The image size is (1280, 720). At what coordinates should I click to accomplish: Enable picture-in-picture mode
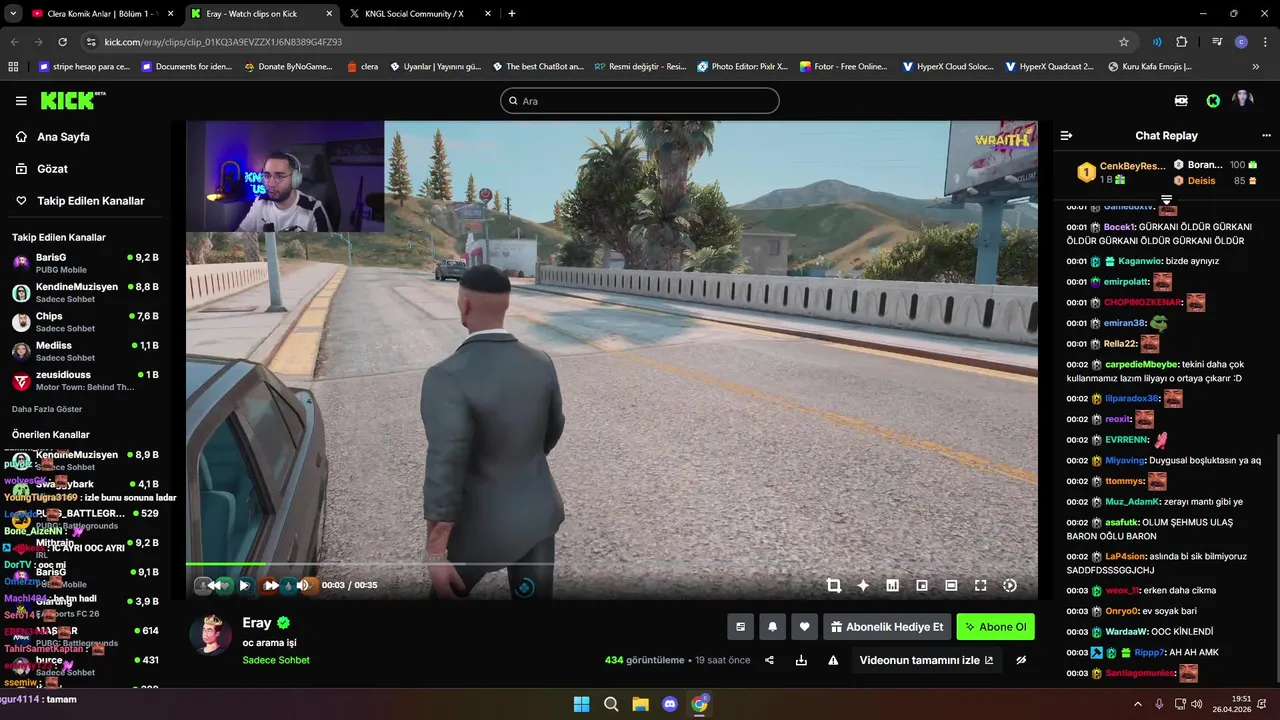pos(922,586)
